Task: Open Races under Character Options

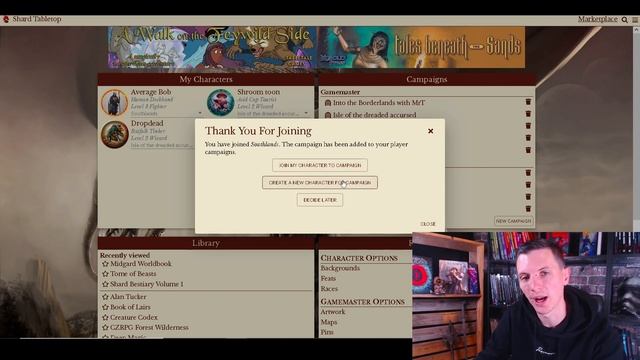Action: click(329, 289)
